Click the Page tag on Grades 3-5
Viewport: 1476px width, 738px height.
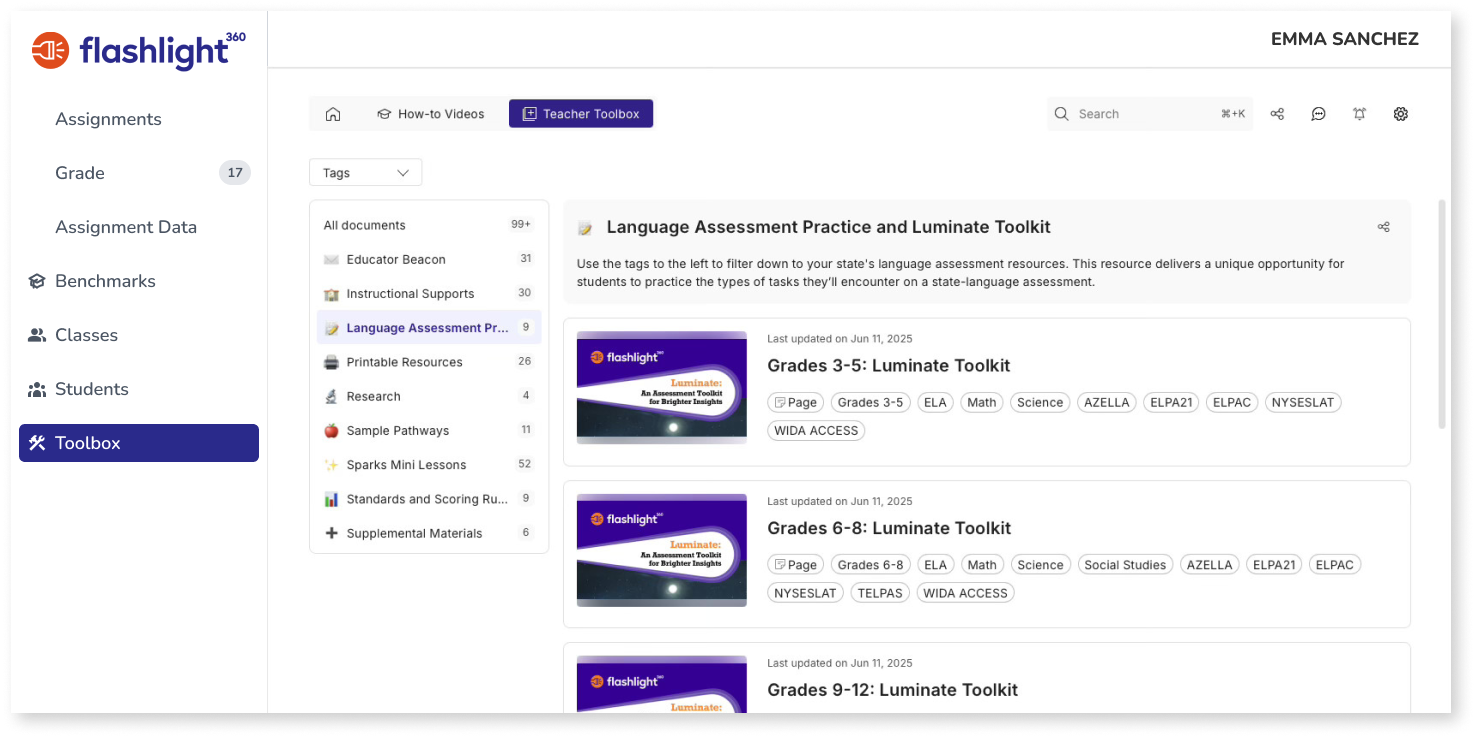[795, 403]
